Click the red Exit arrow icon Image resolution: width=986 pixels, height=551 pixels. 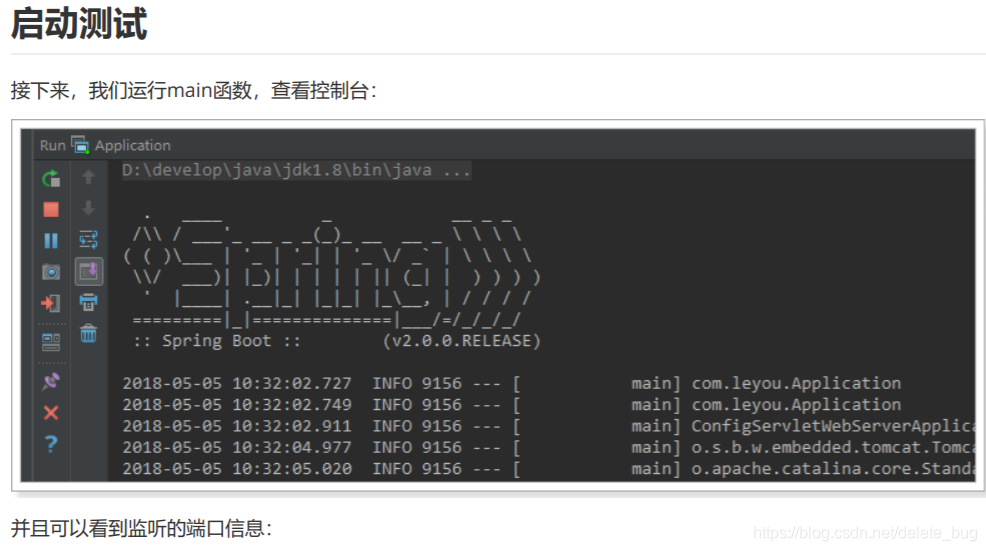pyautogui.click(x=51, y=303)
